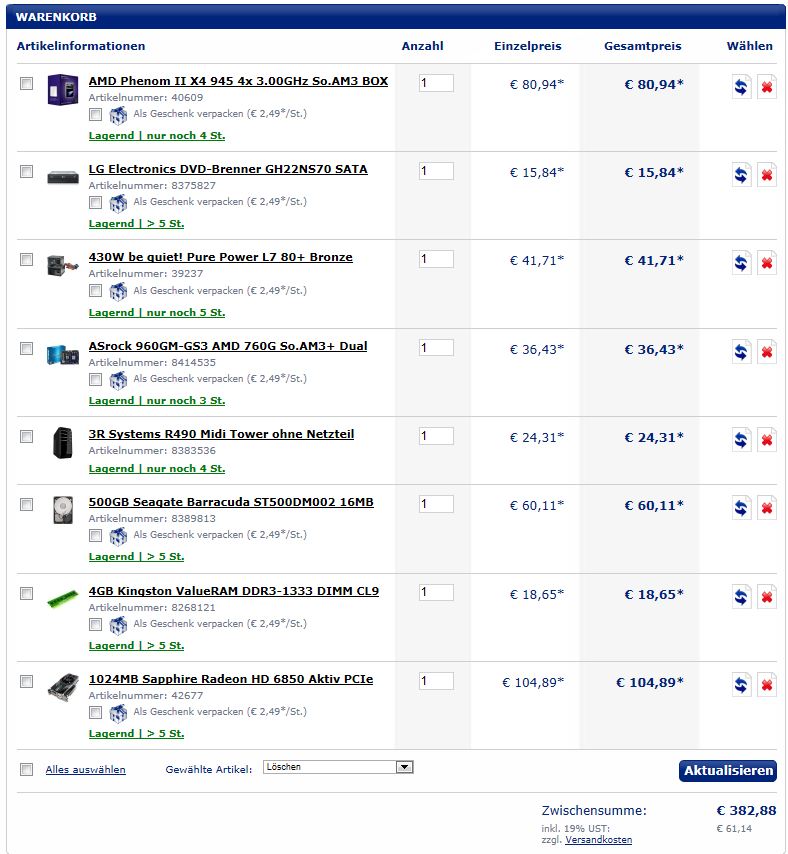
Task: Select the be quiet! Pure Power row checkbox
Action: [26, 259]
